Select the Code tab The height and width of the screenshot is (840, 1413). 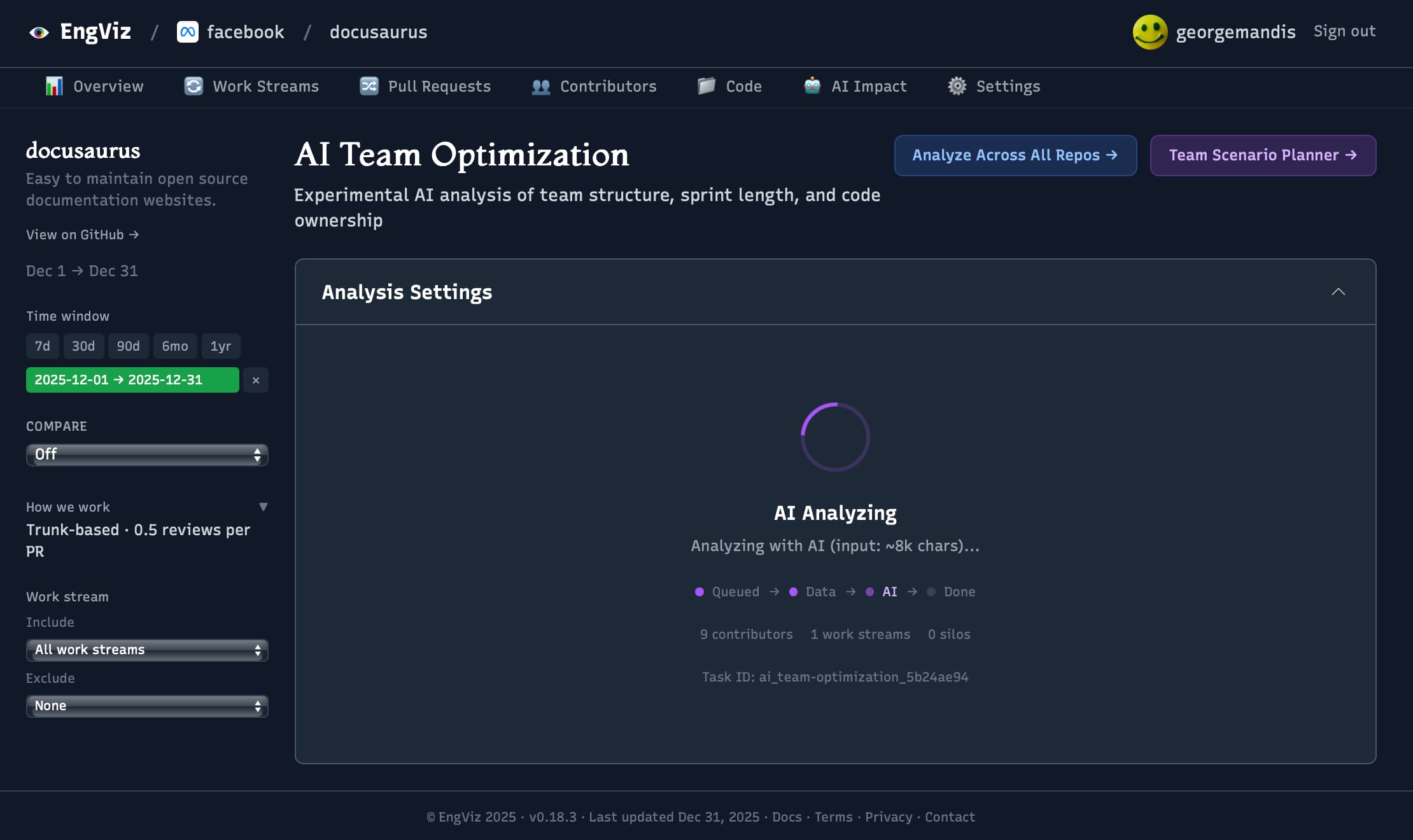(x=729, y=86)
